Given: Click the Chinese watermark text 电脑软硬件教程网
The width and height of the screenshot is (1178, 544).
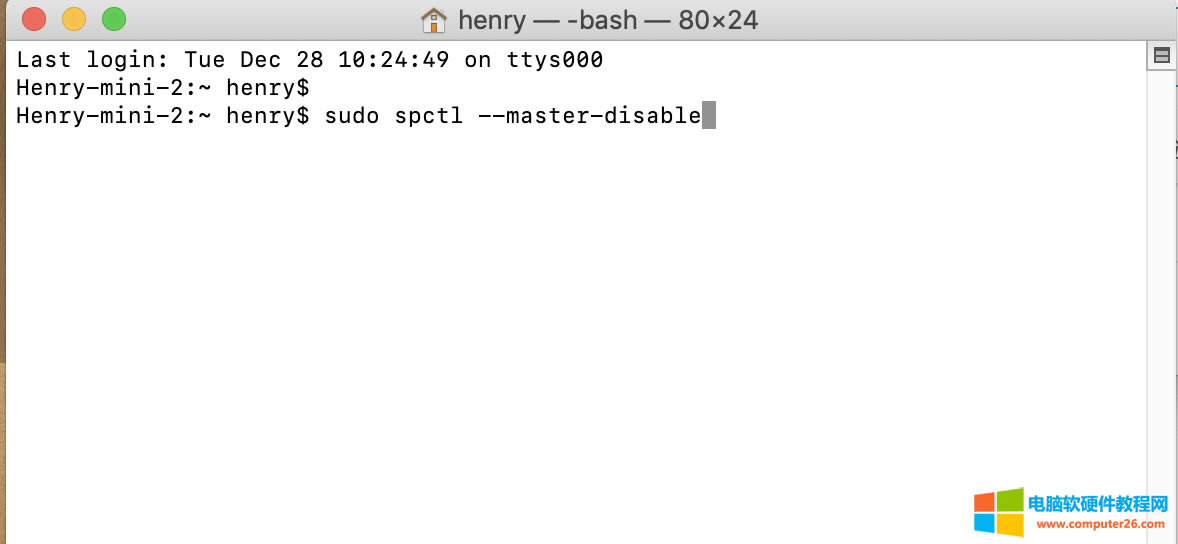Looking at the screenshot, I should pos(1098,503).
